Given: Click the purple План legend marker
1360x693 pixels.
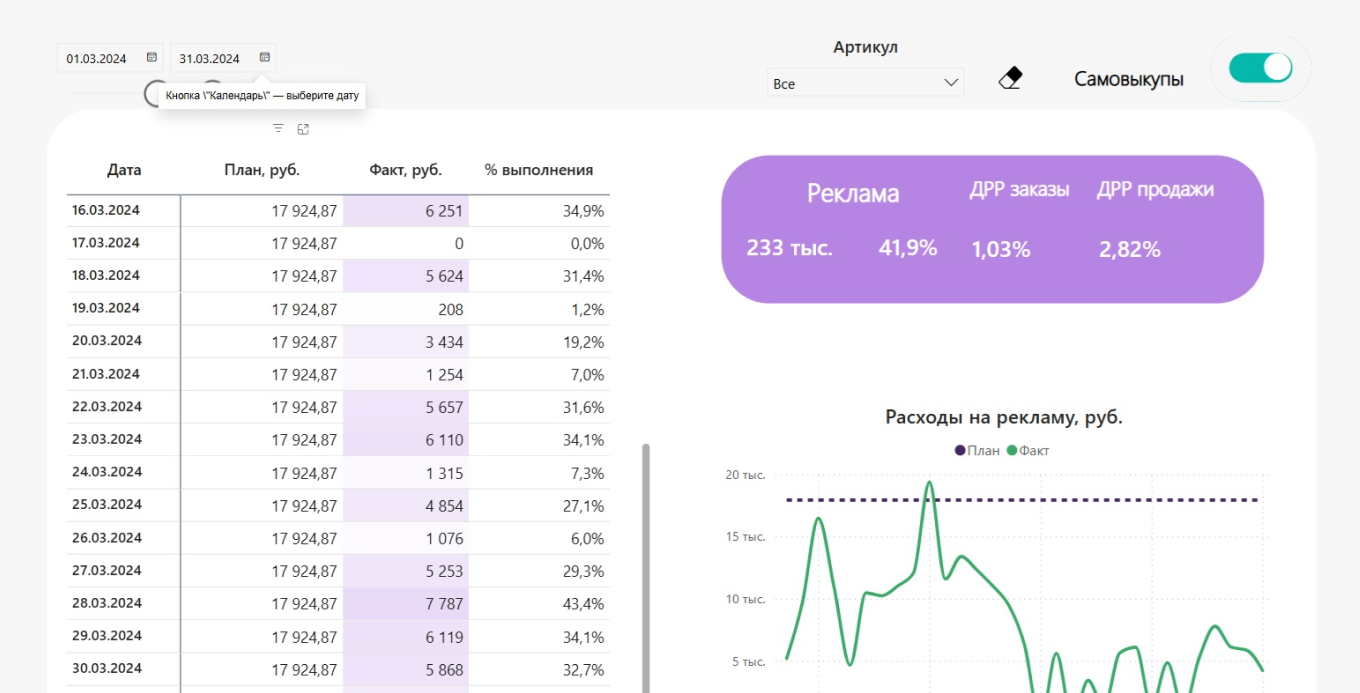Looking at the screenshot, I should (961, 451).
